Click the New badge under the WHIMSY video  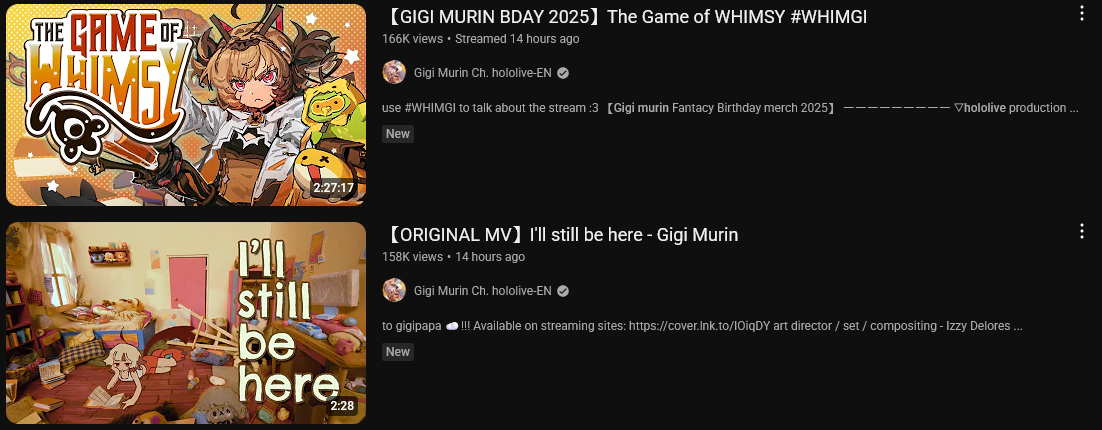(398, 134)
